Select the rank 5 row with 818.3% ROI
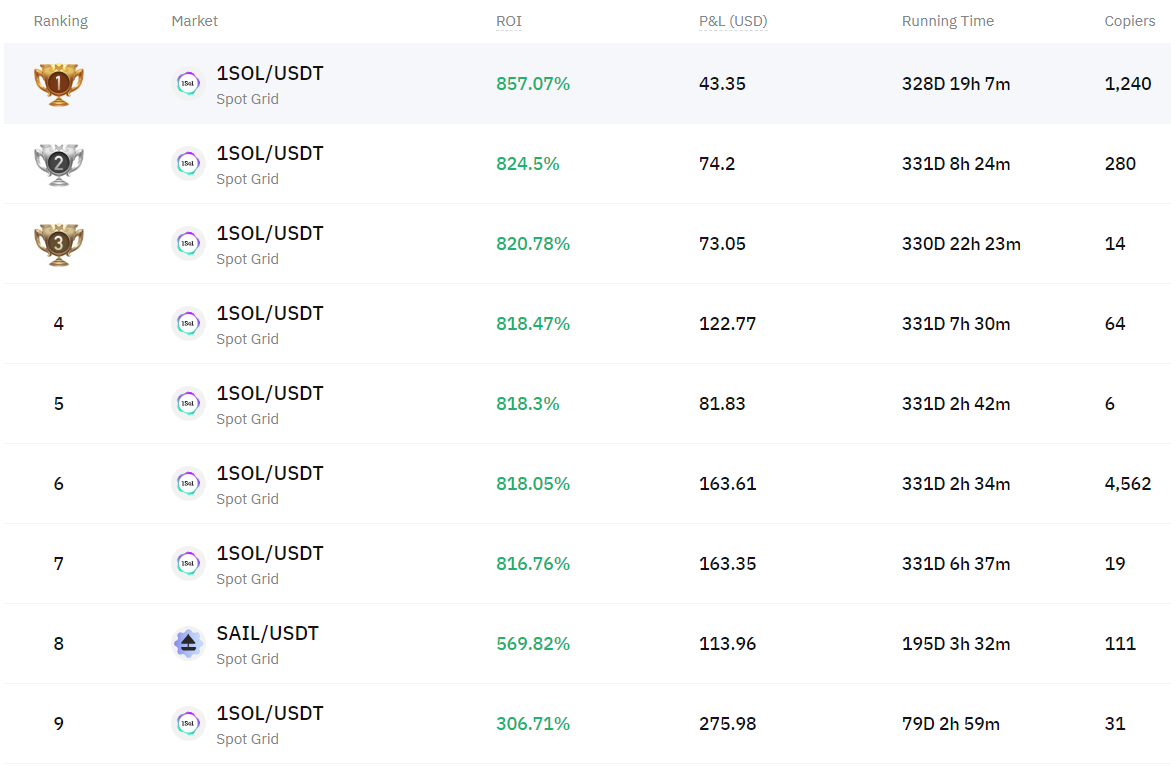Image resolution: width=1171 pixels, height=766 pixels. [x=587, y=404]
